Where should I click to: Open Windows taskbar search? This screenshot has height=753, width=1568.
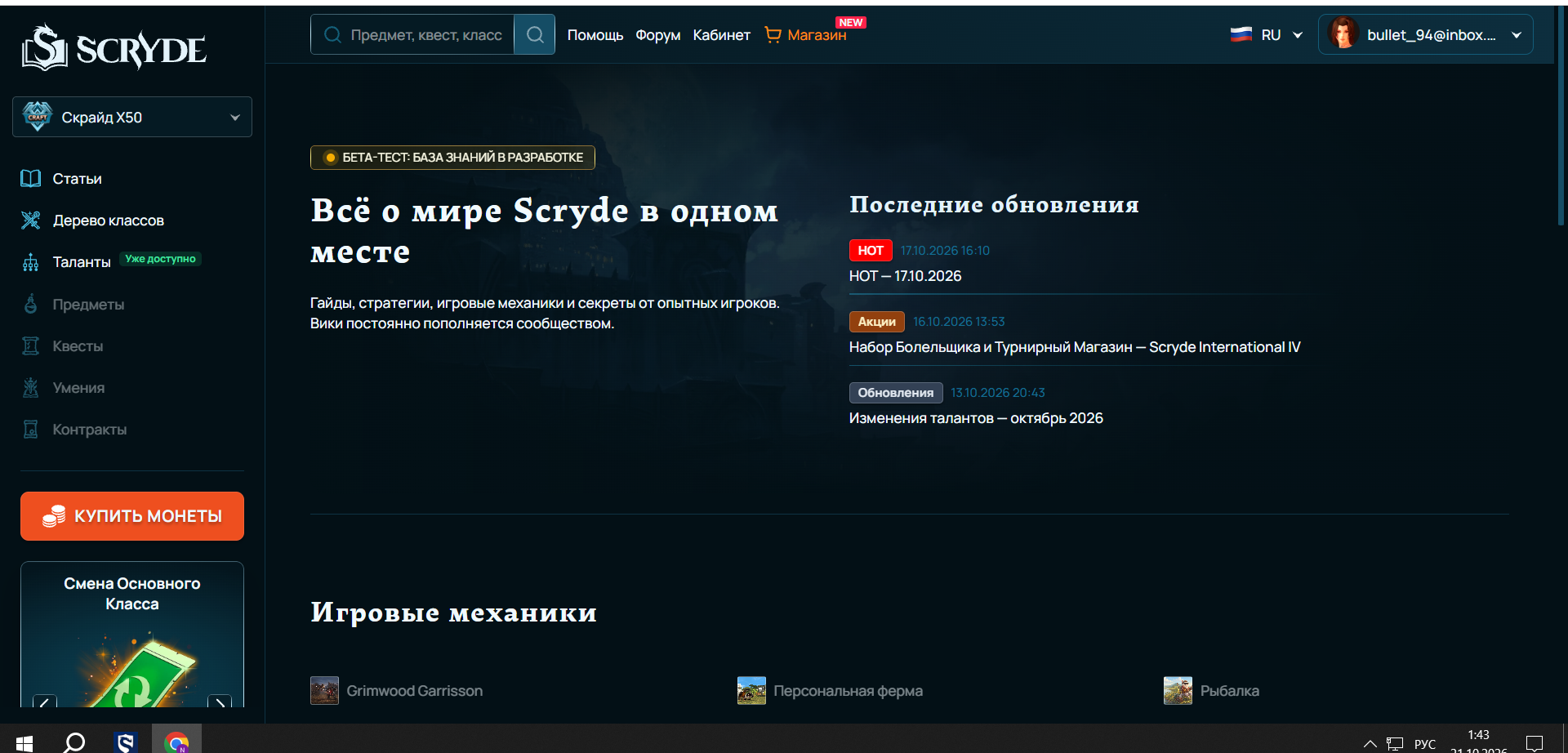click(74, 742)
